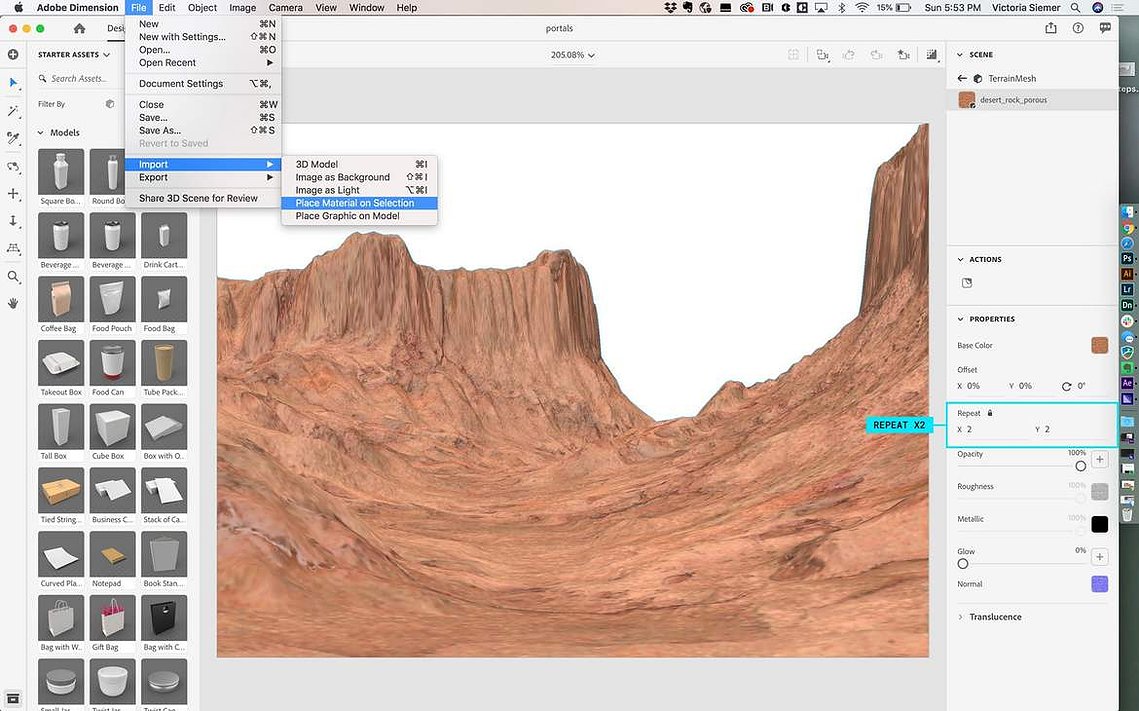Viewport: 1139px width, 711px height.
Task: Click the Glow slider handle
Action: coord(962,564)
